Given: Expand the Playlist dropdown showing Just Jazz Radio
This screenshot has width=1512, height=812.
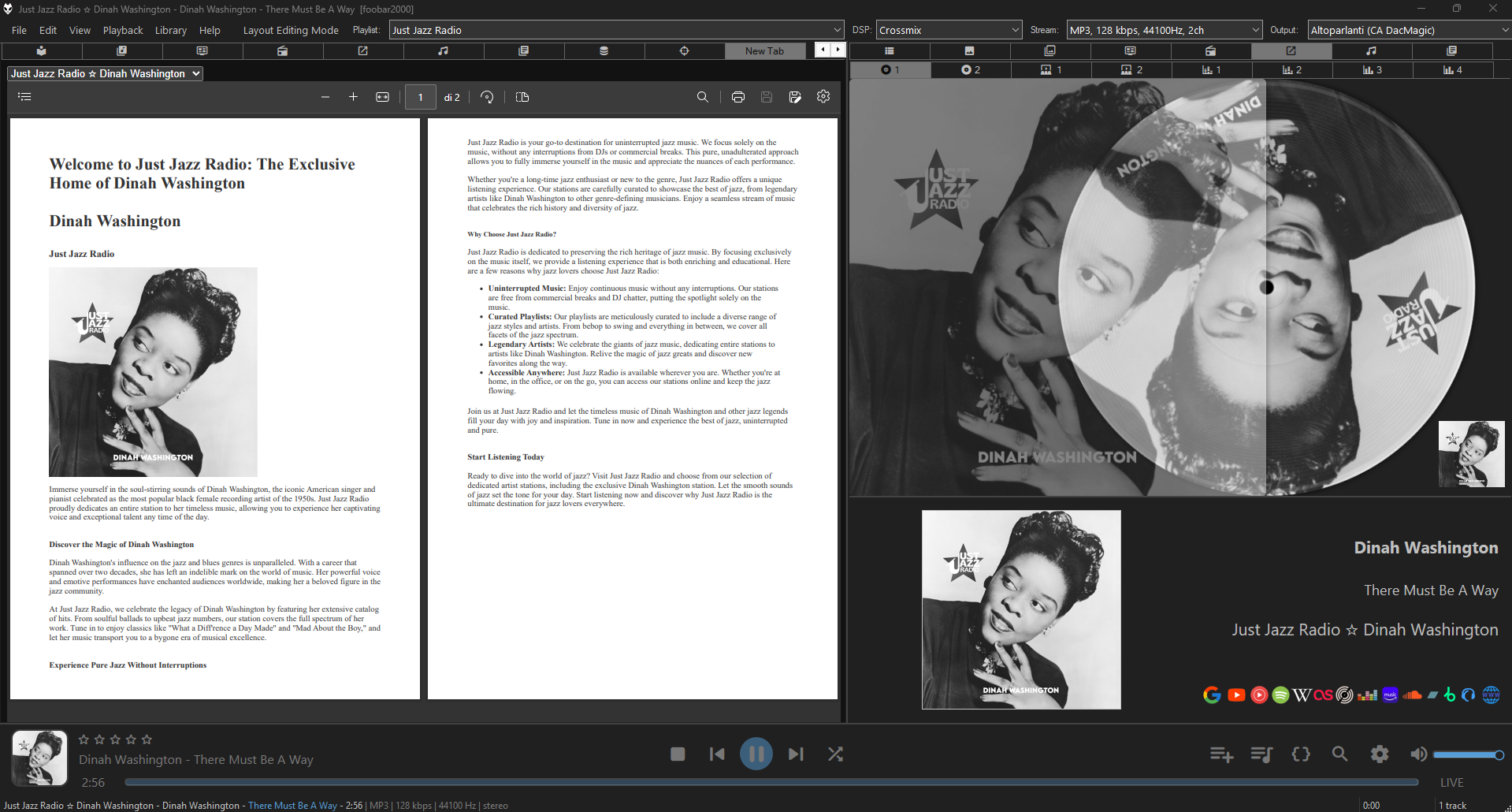Looking at the screenshot, I should 616,30.
